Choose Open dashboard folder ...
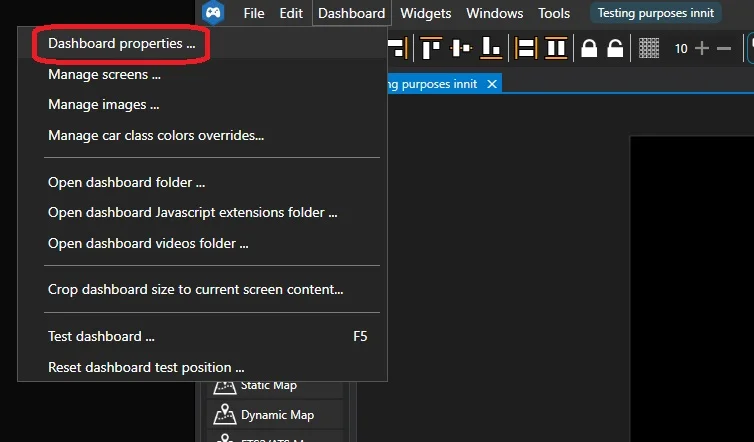The width and height of the screenshot is (754, 442). 202,183
